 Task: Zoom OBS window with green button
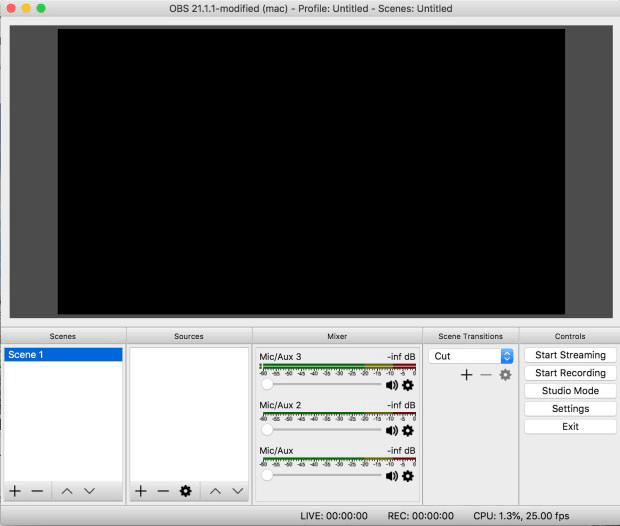pyautogui.click(x=41, y=8)
